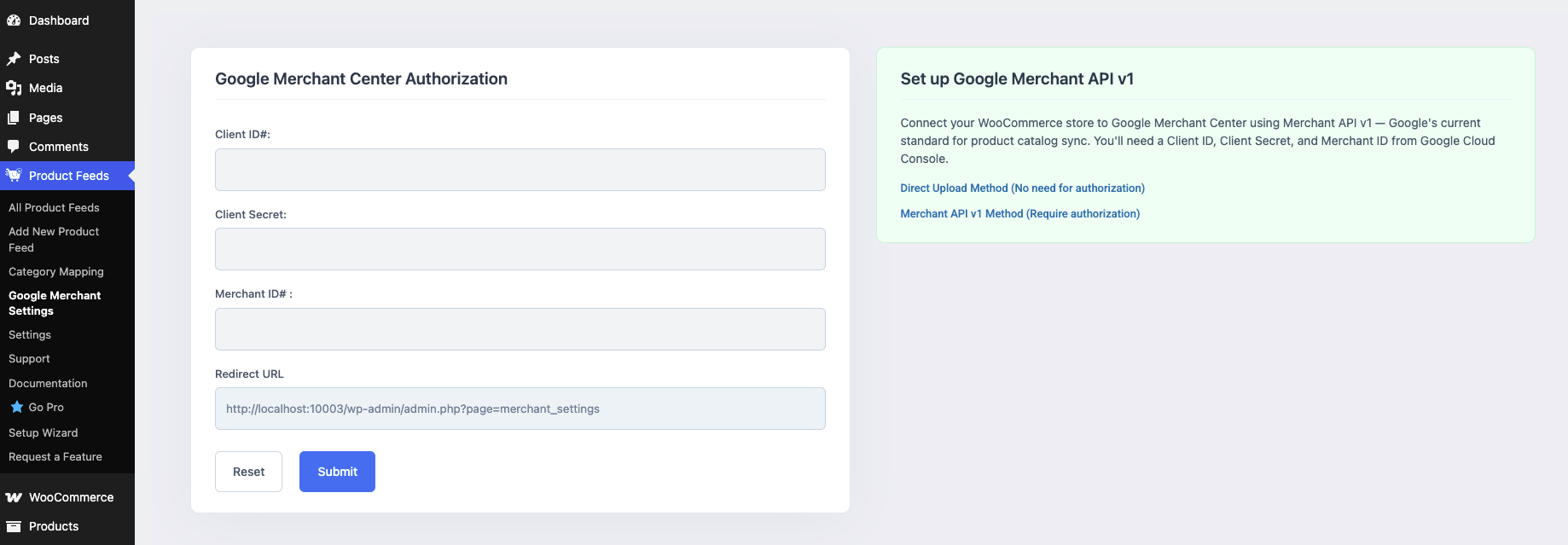The width and height of the screenshot is (1568, 545).
Task: Click the blue Submit button
Action: click(x=337, y=472)
